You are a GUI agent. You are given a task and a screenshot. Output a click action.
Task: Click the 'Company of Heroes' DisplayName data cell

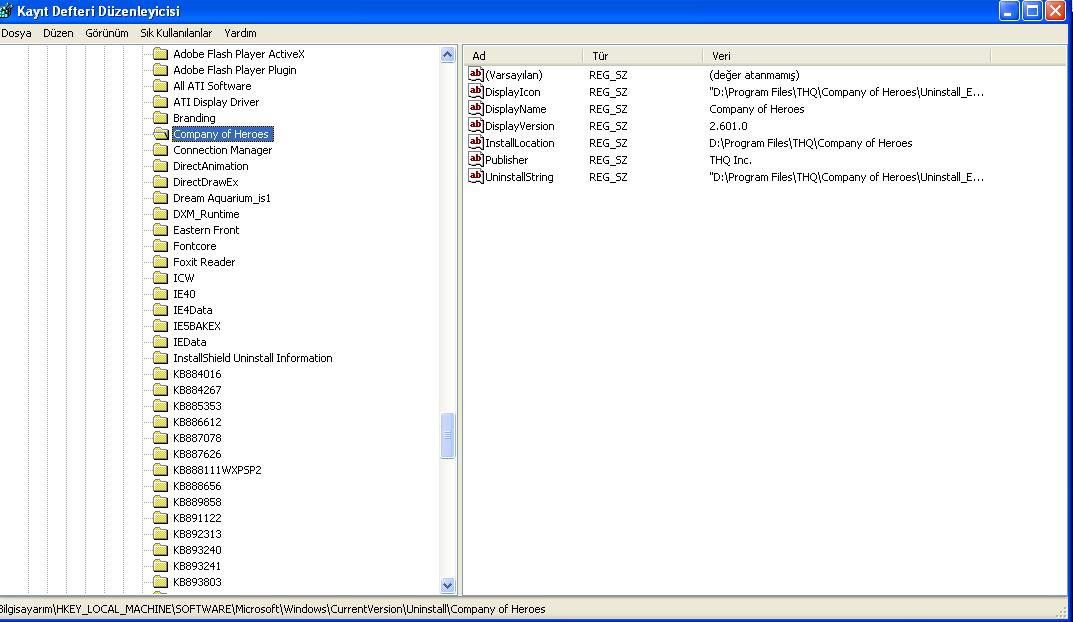[x=756, y=109]
